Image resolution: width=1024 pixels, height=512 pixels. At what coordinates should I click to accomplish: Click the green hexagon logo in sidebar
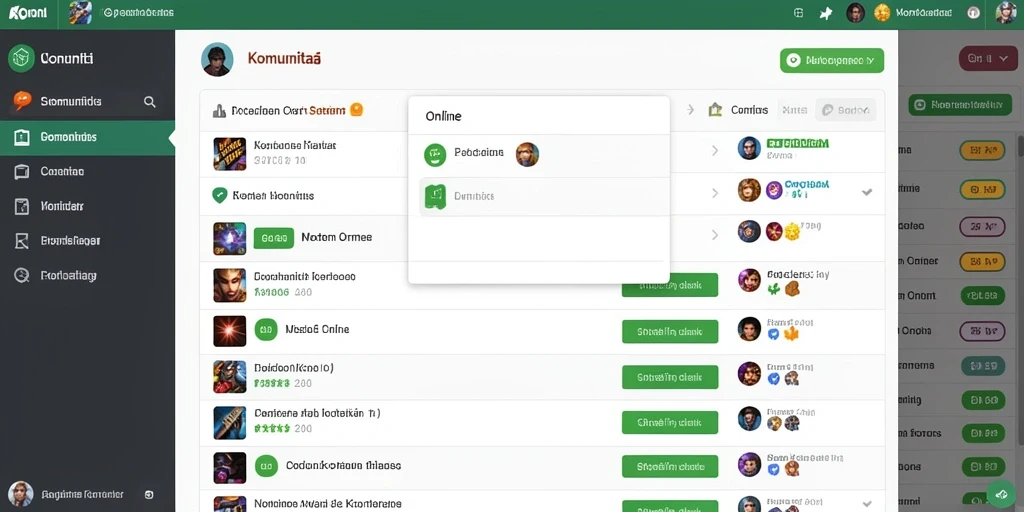(x=21, y=58)
